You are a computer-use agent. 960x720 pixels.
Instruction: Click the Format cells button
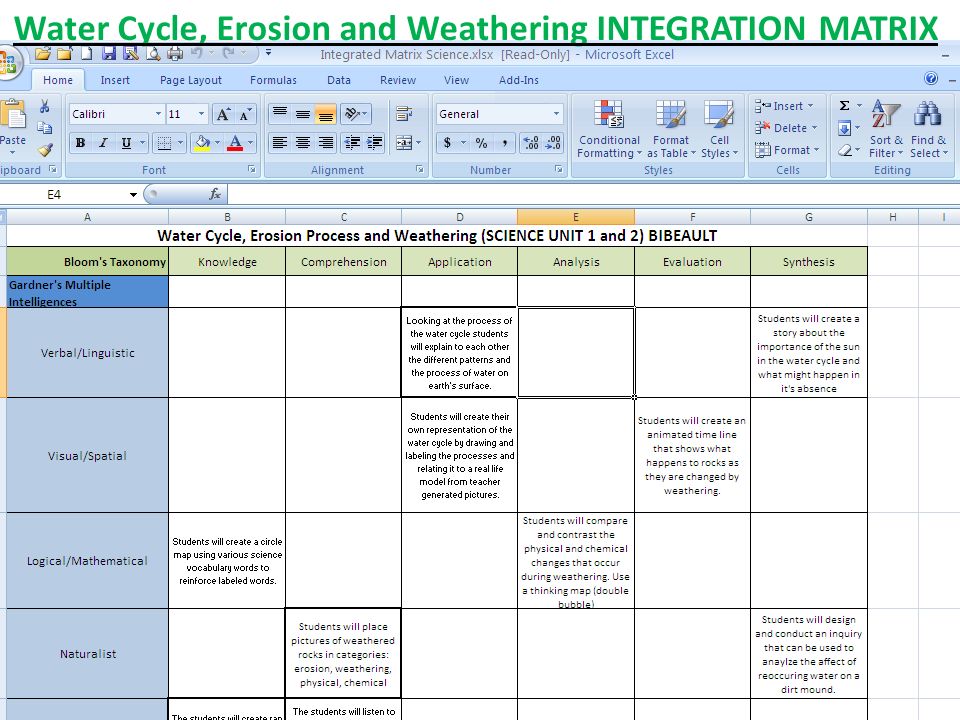click(x=787, y=150)
